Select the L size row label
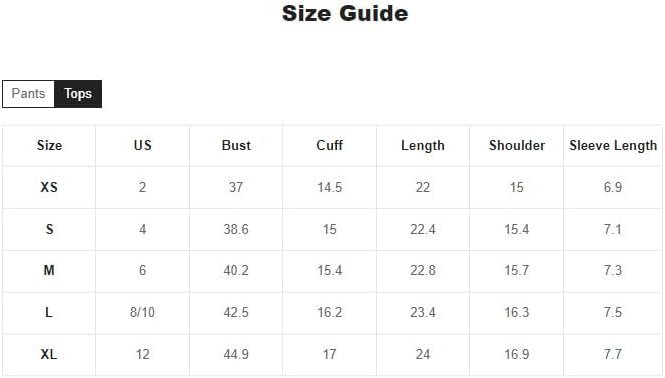This screenshot has width=665, height=378. [x=49, y=312]
